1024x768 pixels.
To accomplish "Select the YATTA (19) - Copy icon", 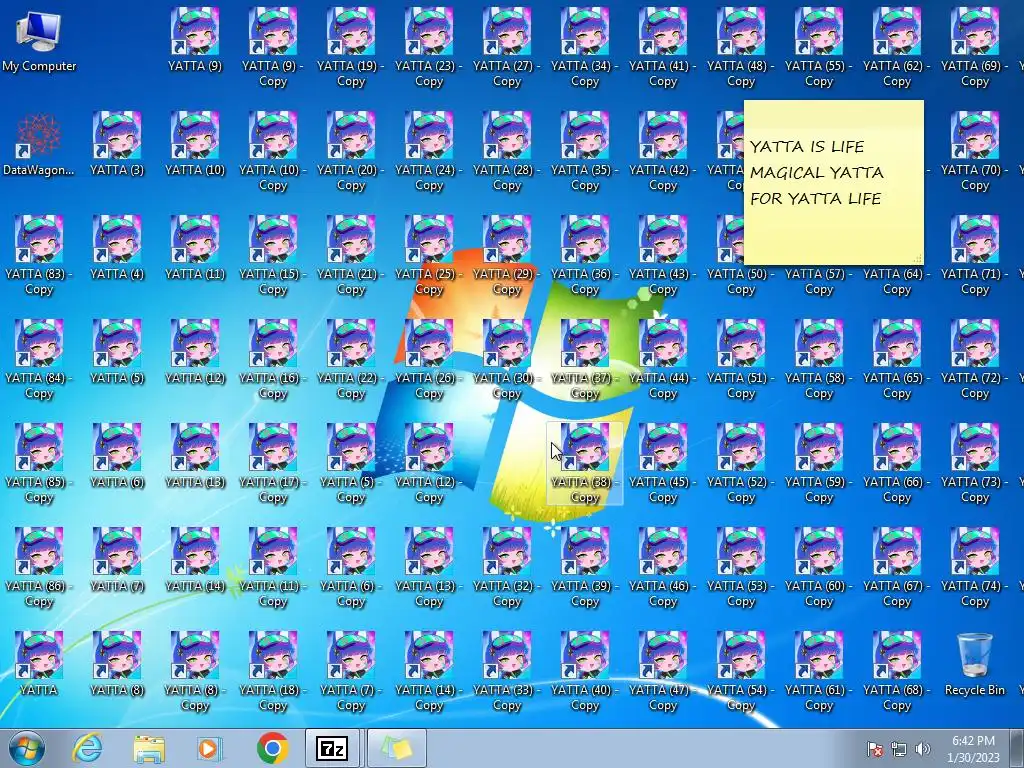I will pyautogui.click(x=351, y=47).
